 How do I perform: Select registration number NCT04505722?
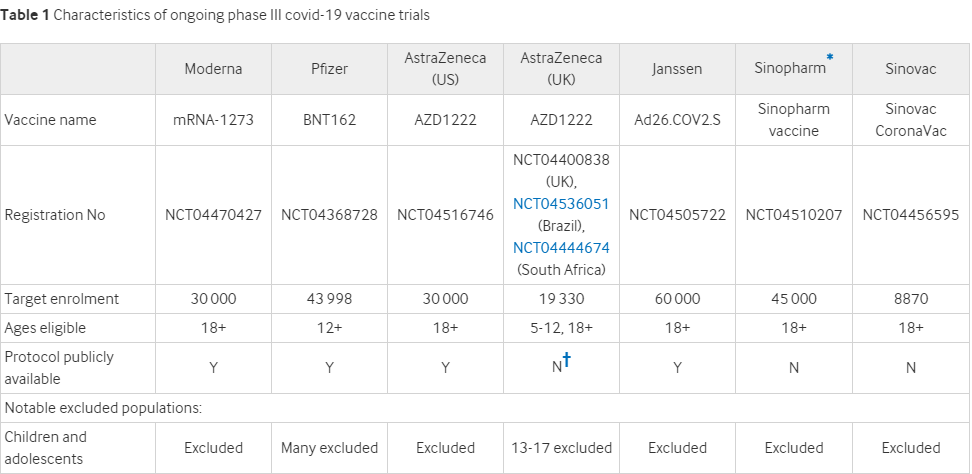(x=677, y=215)
